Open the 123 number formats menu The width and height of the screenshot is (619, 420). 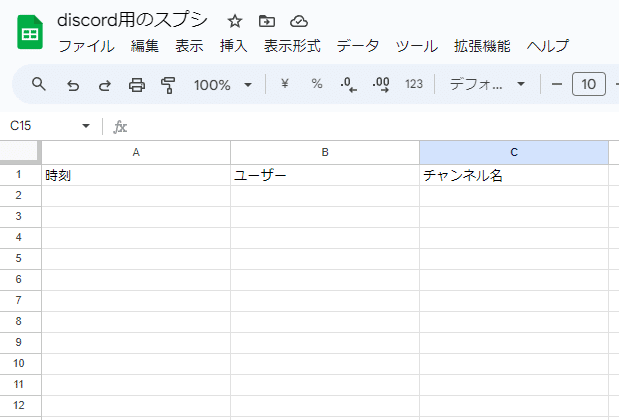tap(414, 84)
